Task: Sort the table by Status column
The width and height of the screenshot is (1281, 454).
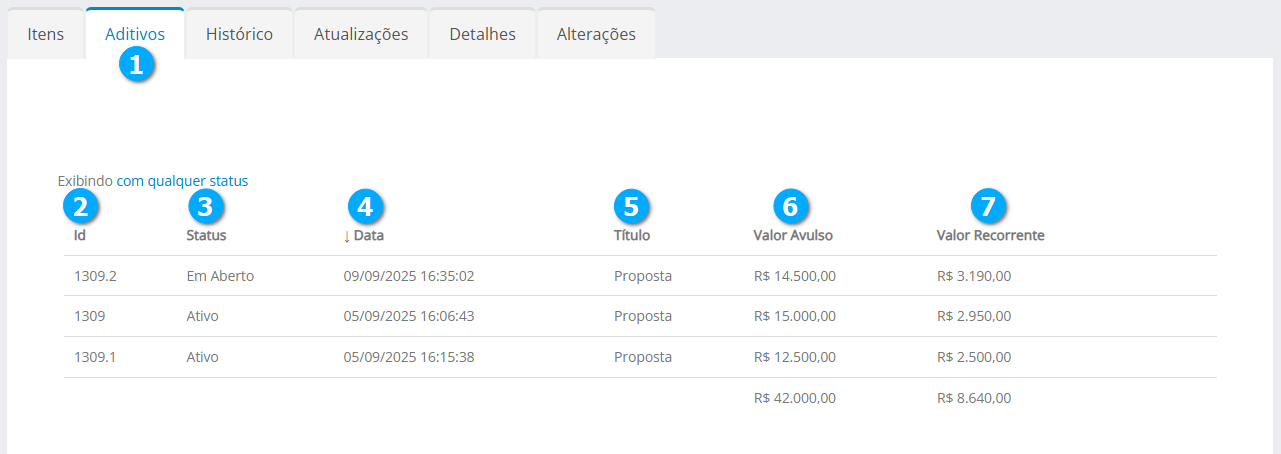Action: pos(206,236)
